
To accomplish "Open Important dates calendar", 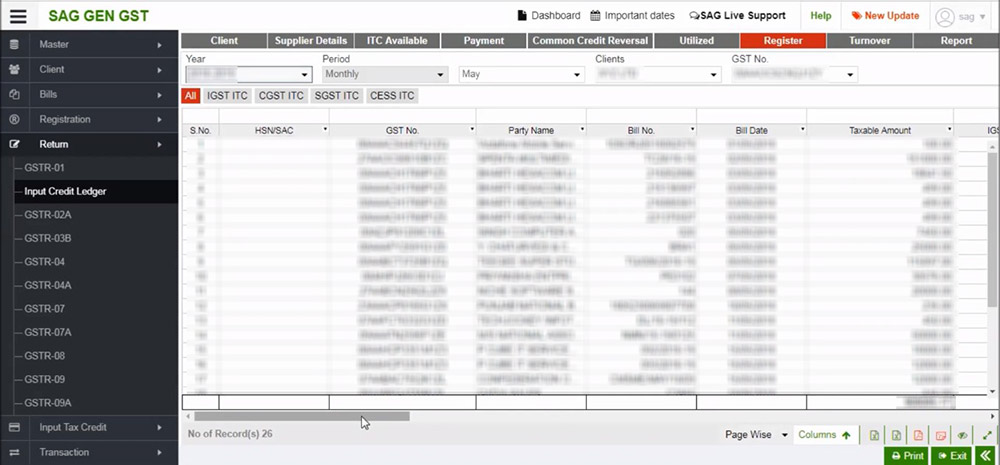I will [634, 16].
